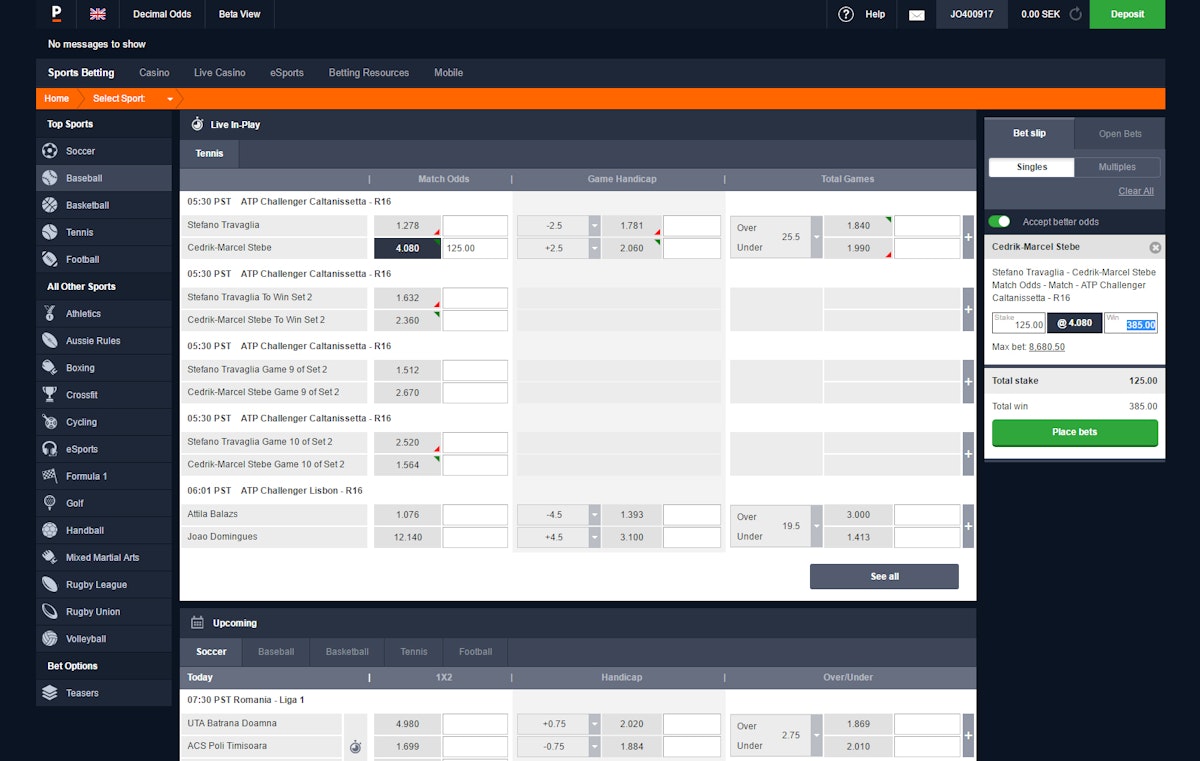Image resolution: width=1200 pixels, height=761 pixels.
Task: Open the Soccer sport icon in sidebar
Action: click(50, 151)
